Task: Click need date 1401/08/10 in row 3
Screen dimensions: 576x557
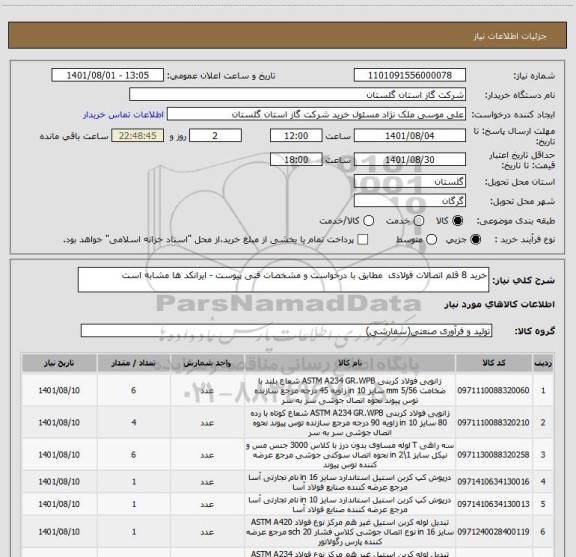Action: tap(59, 454)
